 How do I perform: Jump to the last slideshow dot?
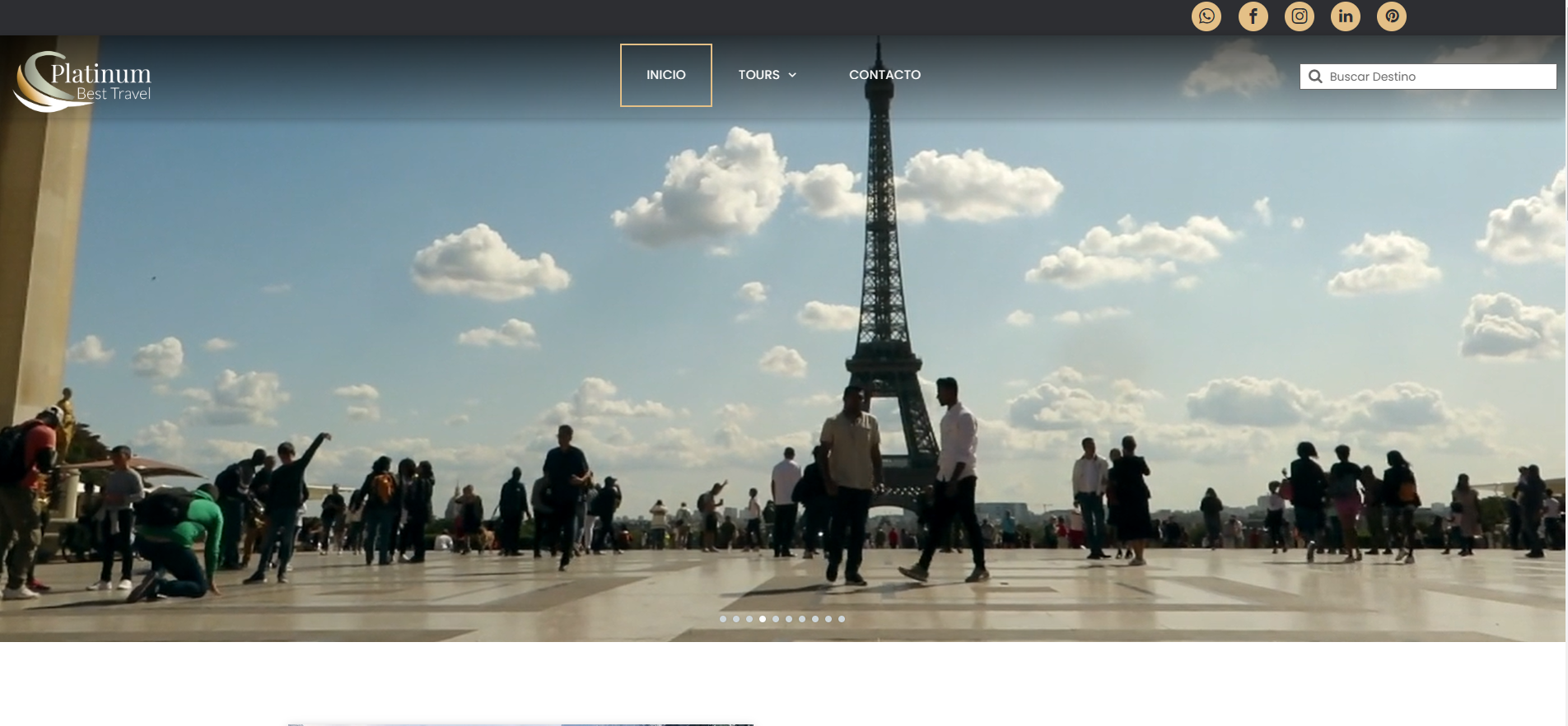[842, 619]
